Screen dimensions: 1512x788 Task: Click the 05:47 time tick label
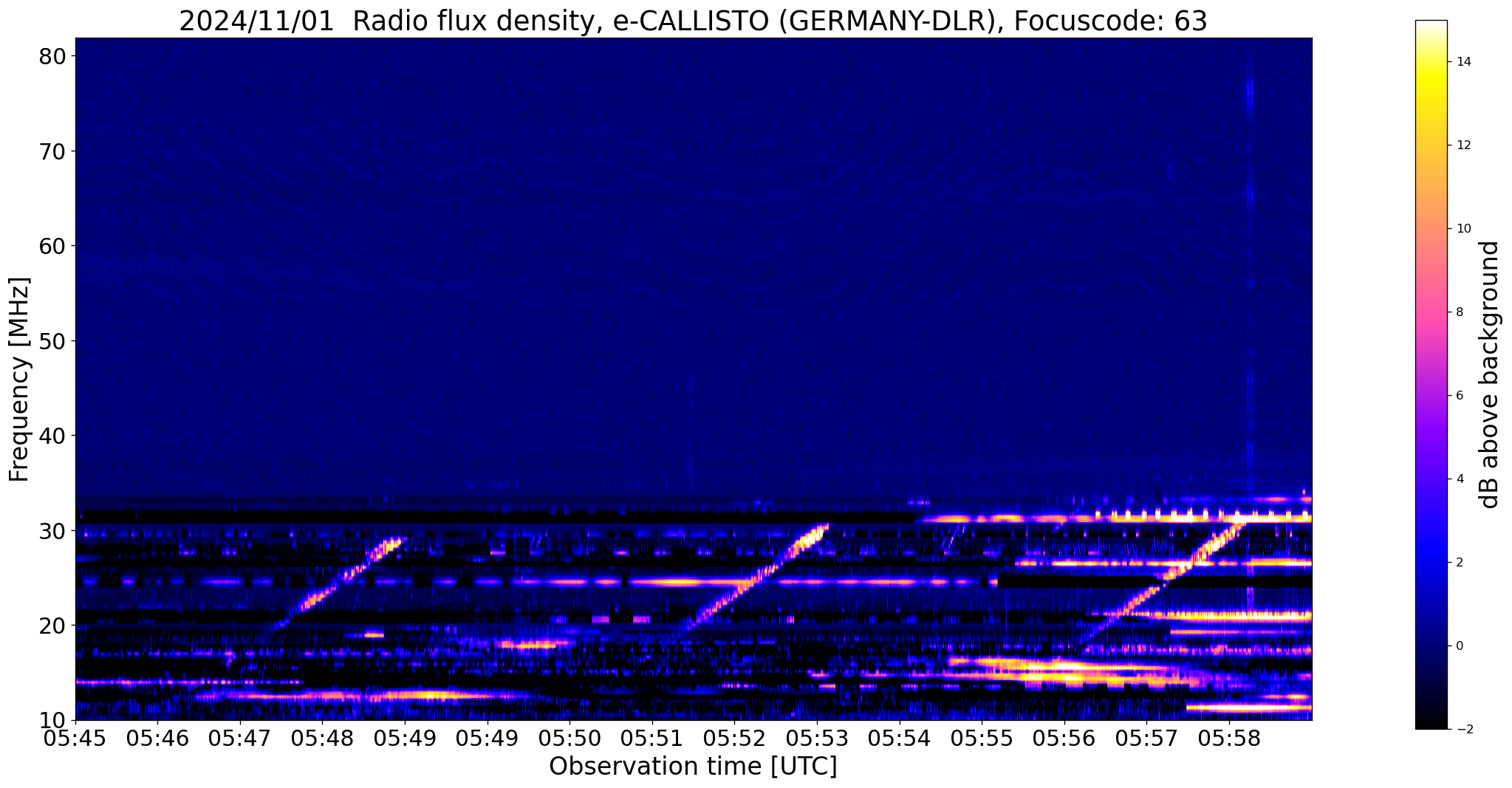point(240,739)
